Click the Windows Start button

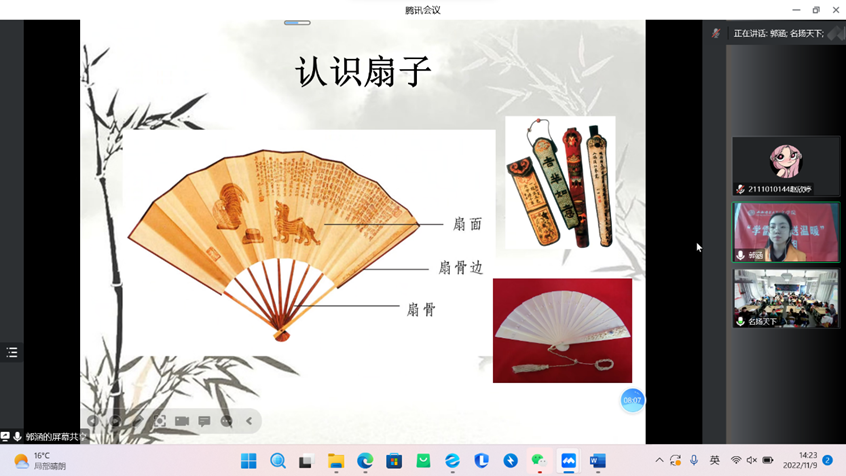[249, 461]
